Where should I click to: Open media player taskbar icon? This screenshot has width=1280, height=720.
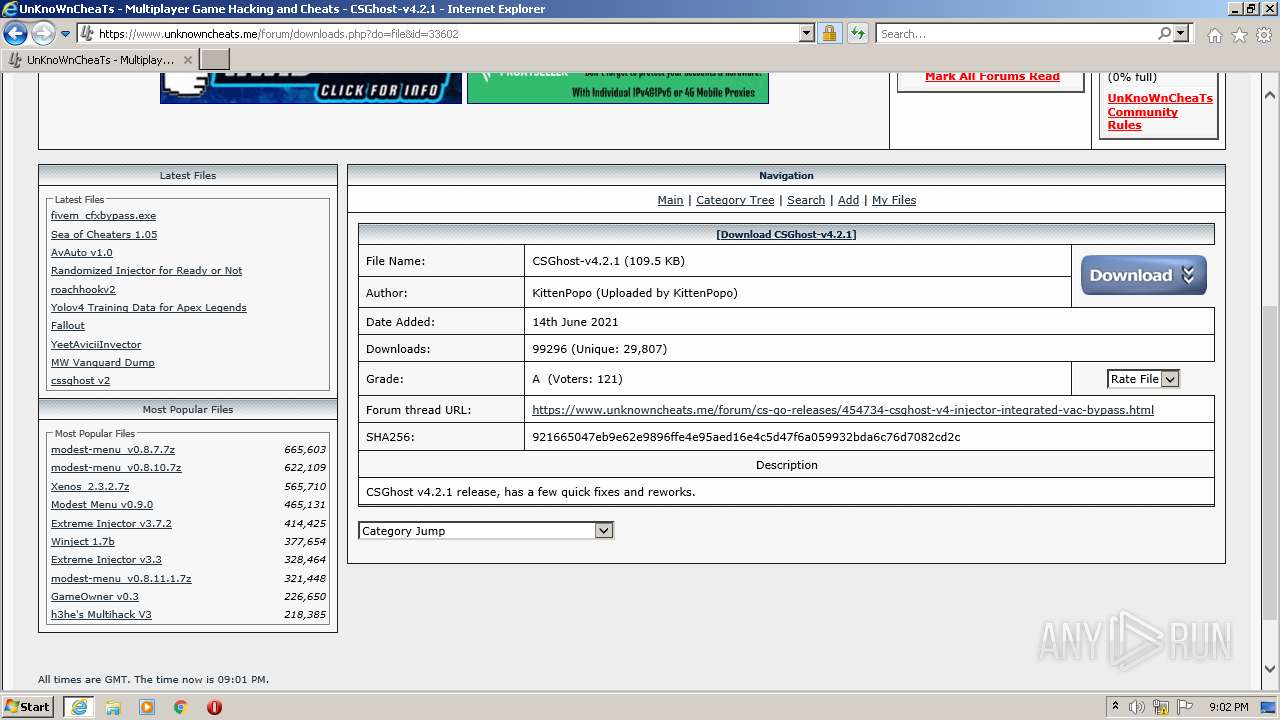pos(147,707)
